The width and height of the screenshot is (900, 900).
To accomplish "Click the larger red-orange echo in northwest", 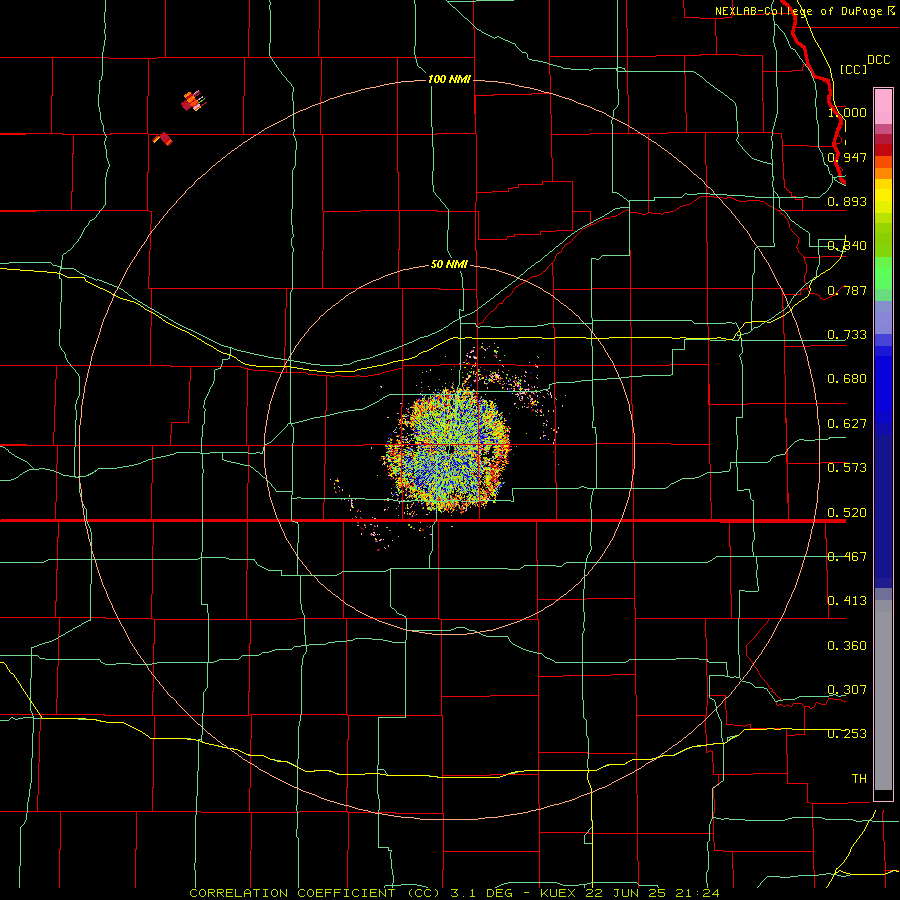I will (x=193, y=101).
